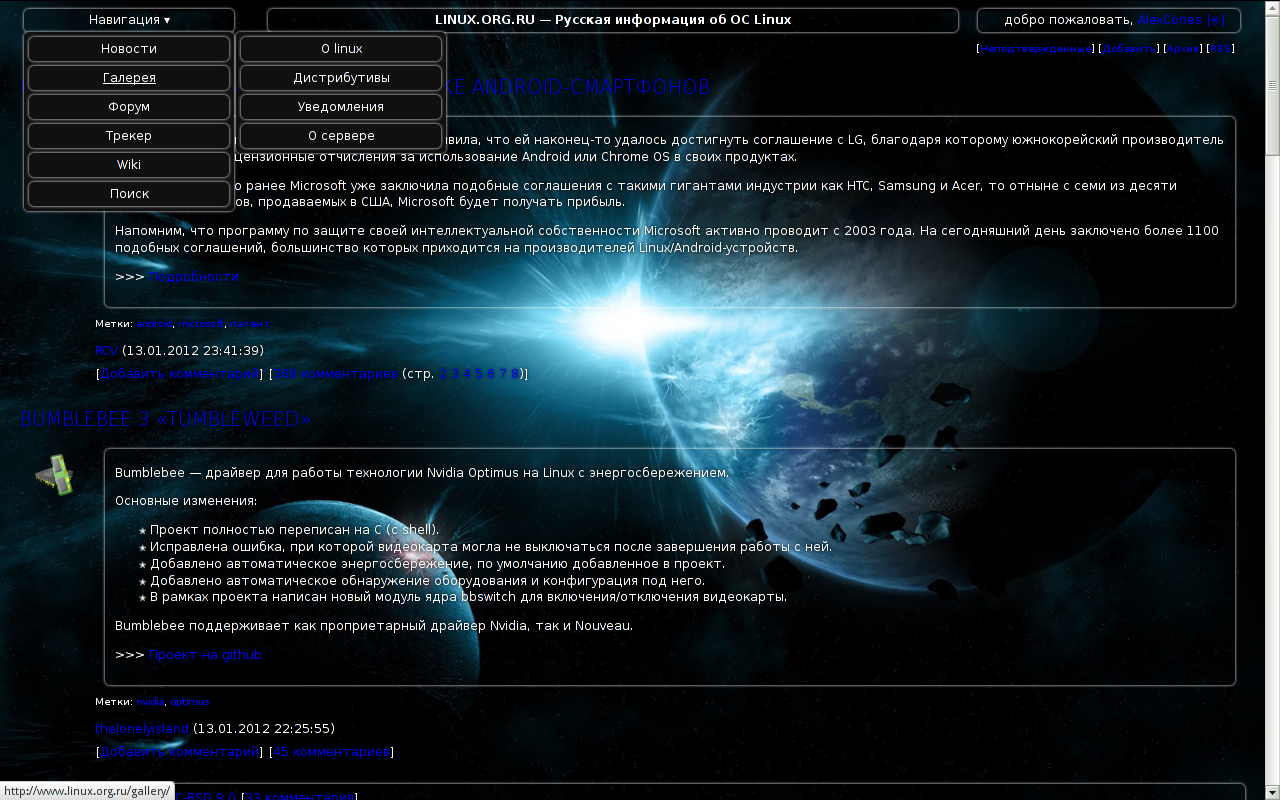Click the LINUX.ORG.RU site title banner
1280x800 pixels.
click(613, 20)
